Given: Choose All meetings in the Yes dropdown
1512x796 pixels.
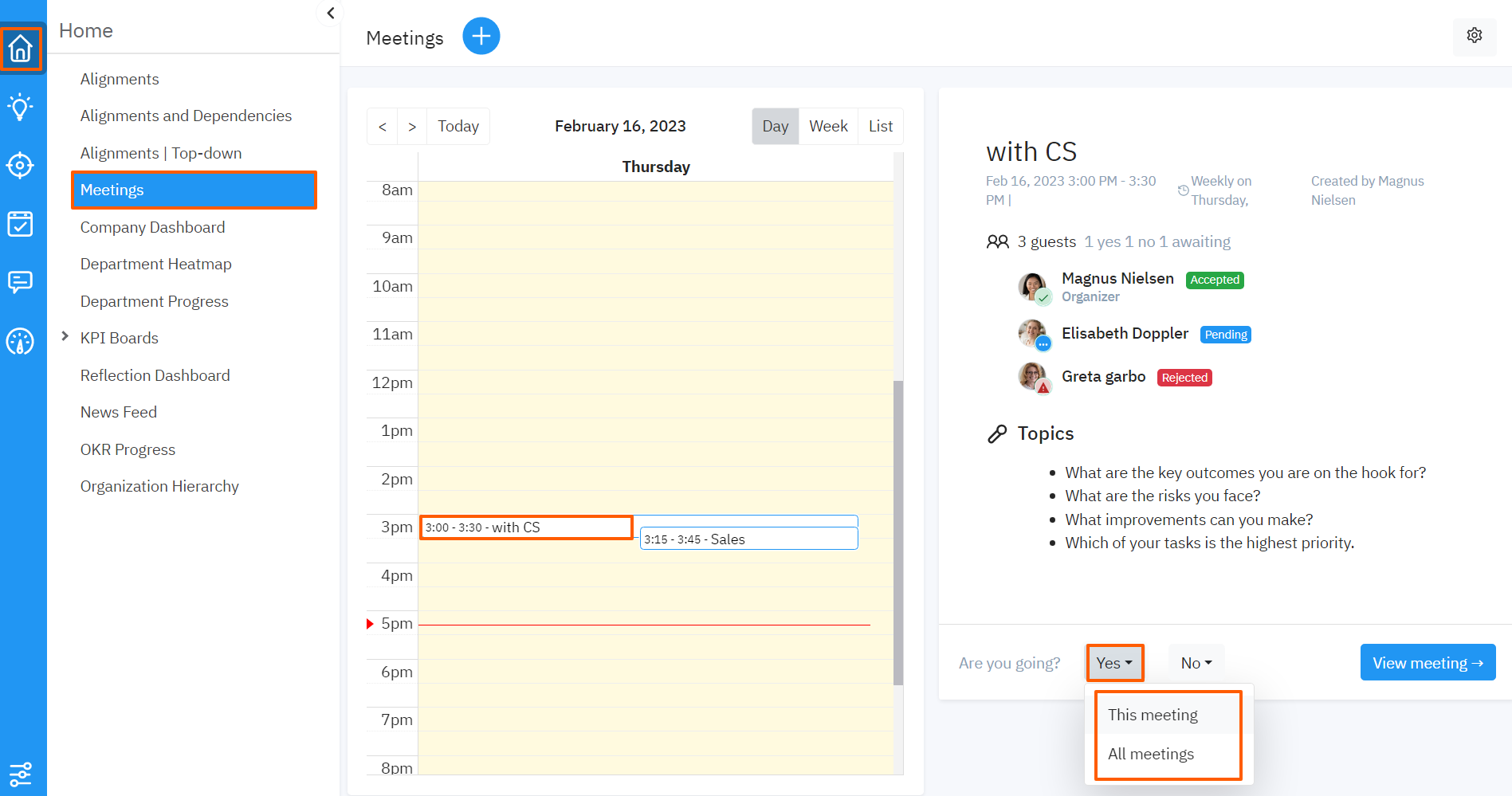Looking at the screenshot, I should (1151, 753).
